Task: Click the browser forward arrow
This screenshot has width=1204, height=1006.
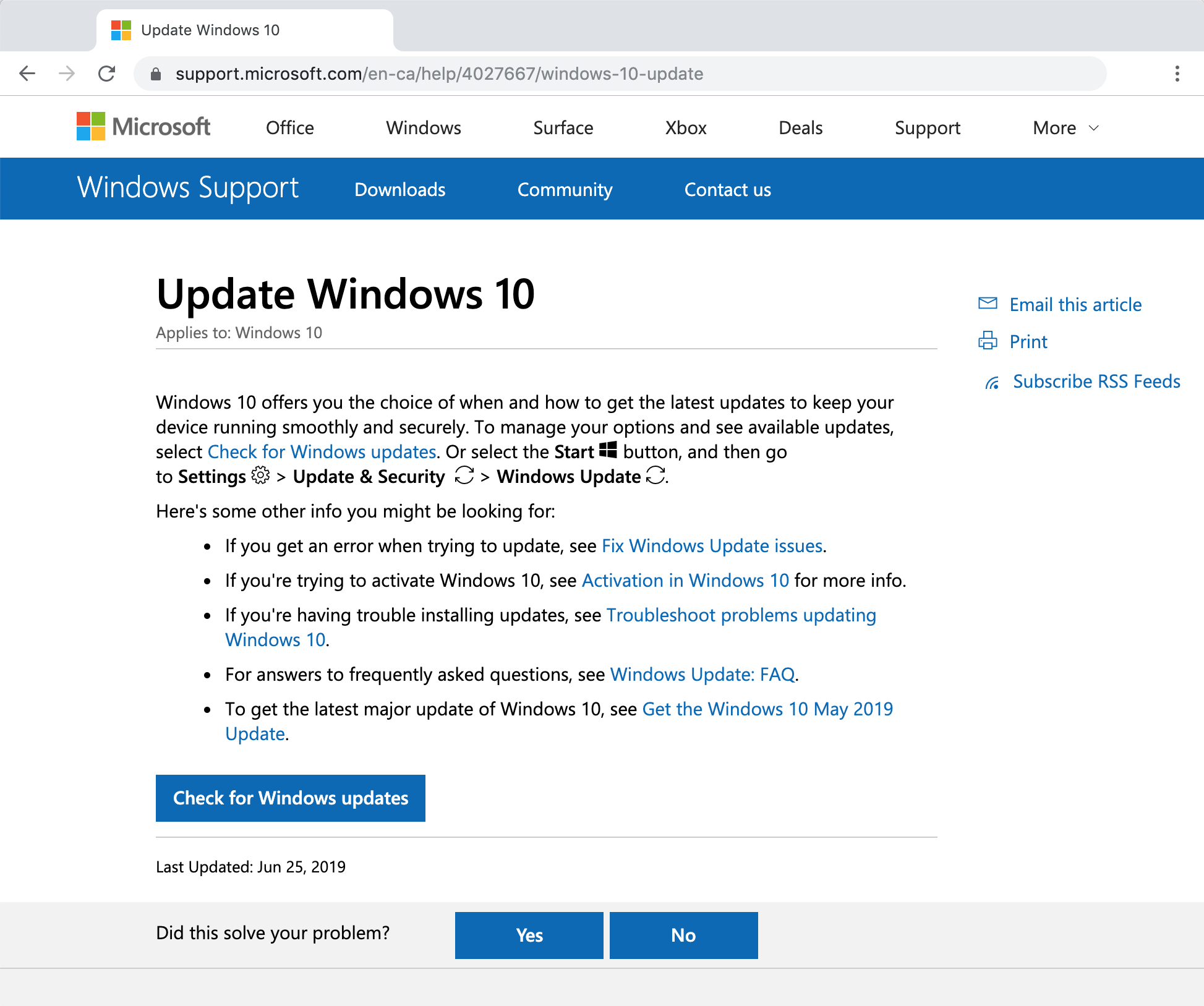Action: click(x=67, y=74)
